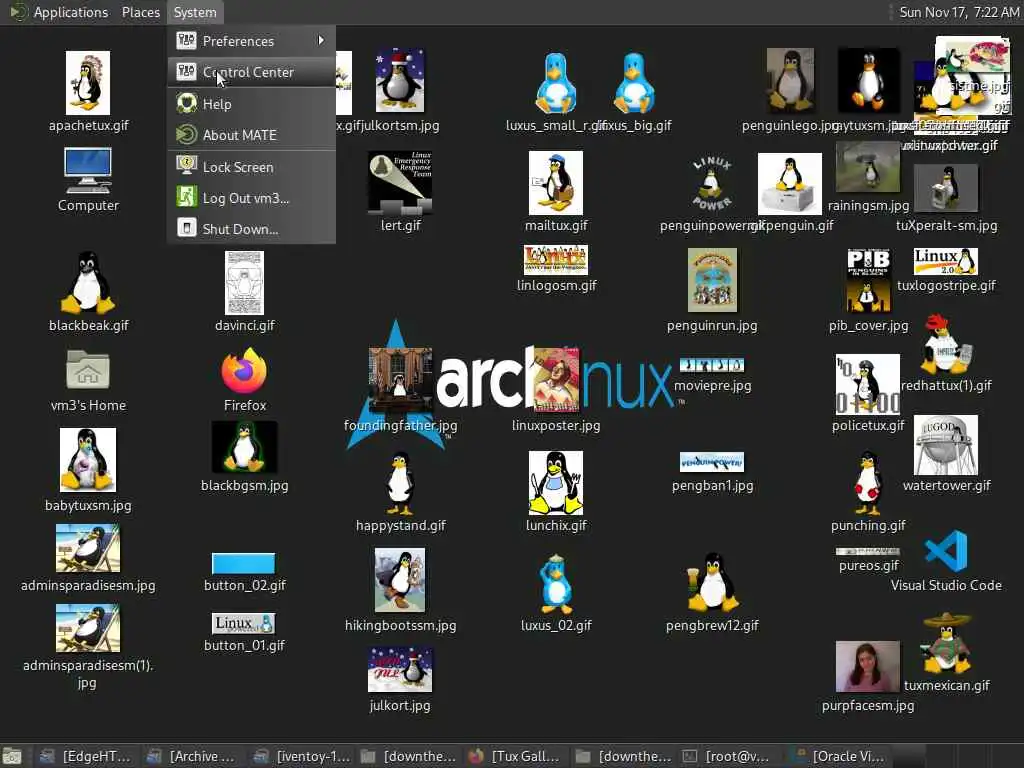The image size is (1024, 768).
Task: Open the Places menu
Action: (x=140, y=12)
